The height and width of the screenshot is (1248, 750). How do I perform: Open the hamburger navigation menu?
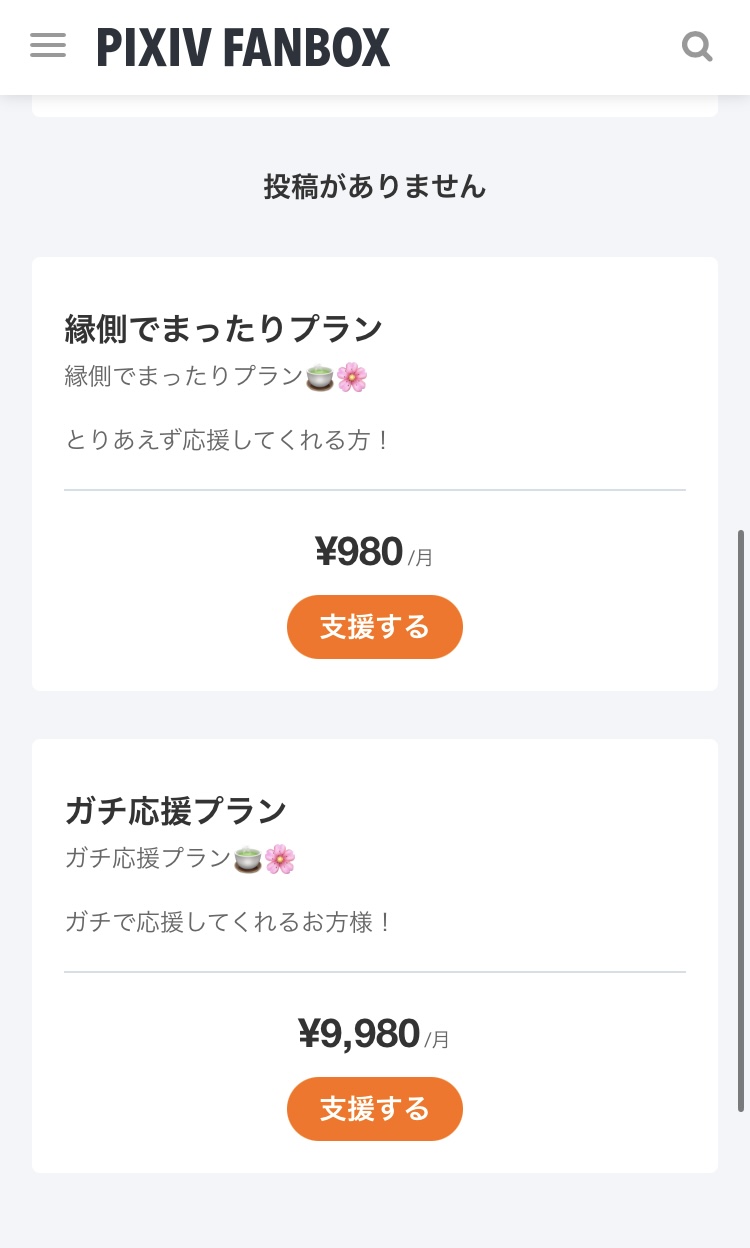(x=48, y=46)
